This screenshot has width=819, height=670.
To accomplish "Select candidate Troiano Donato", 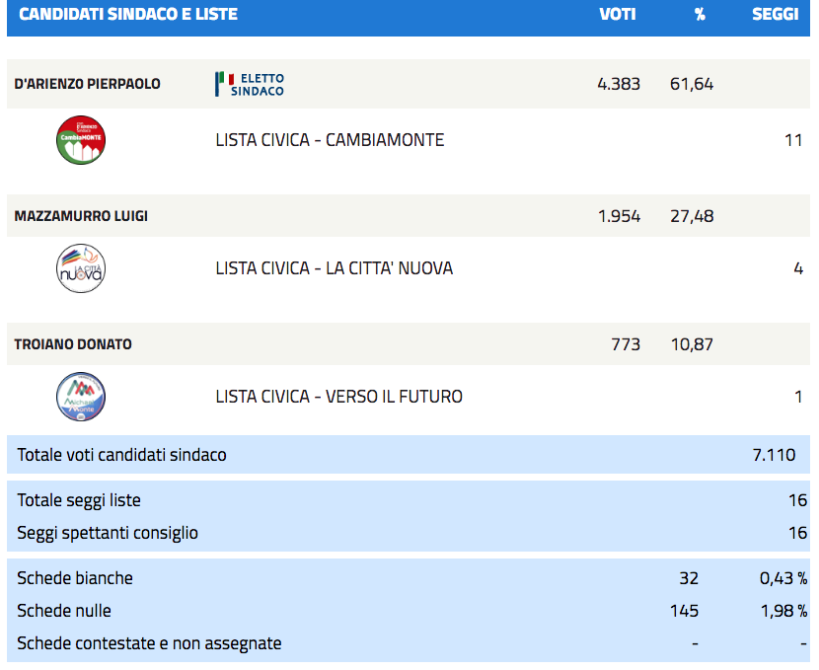I will click(x=73, y=345).
